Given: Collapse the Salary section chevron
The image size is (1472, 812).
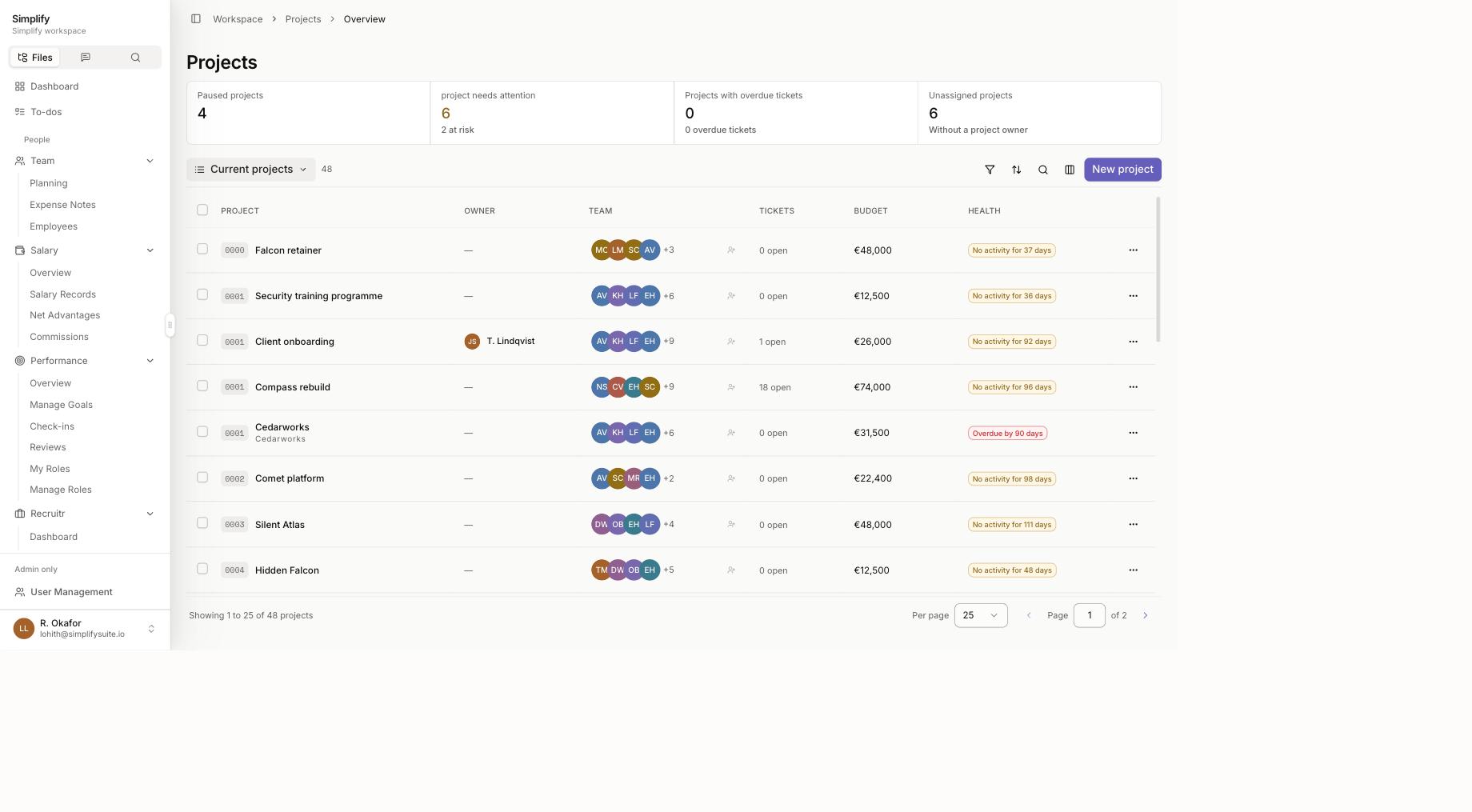Looking at the screenshot, I should 150,250.
